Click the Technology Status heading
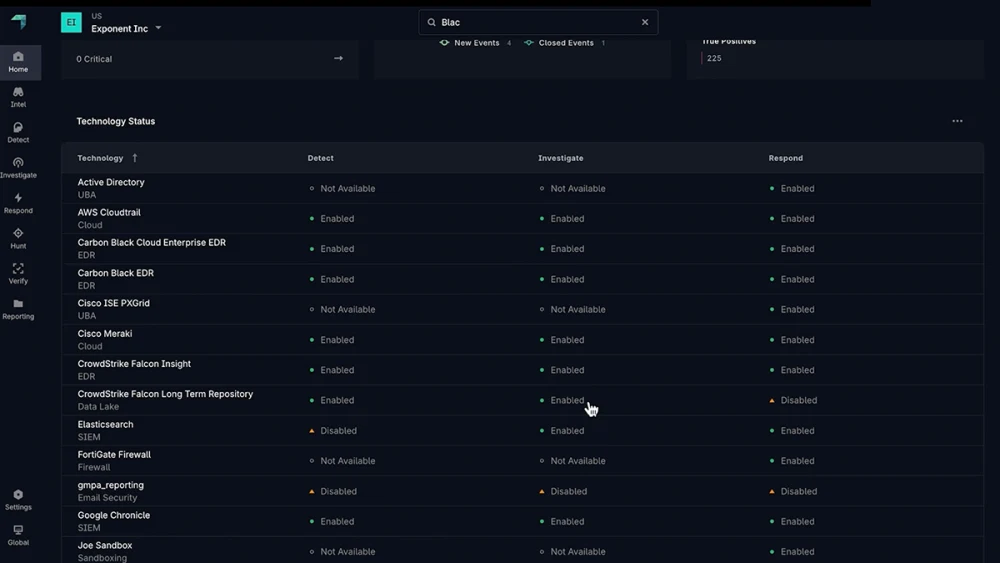This screenshot has width=1000, height=563. click(x=115, y=121)
